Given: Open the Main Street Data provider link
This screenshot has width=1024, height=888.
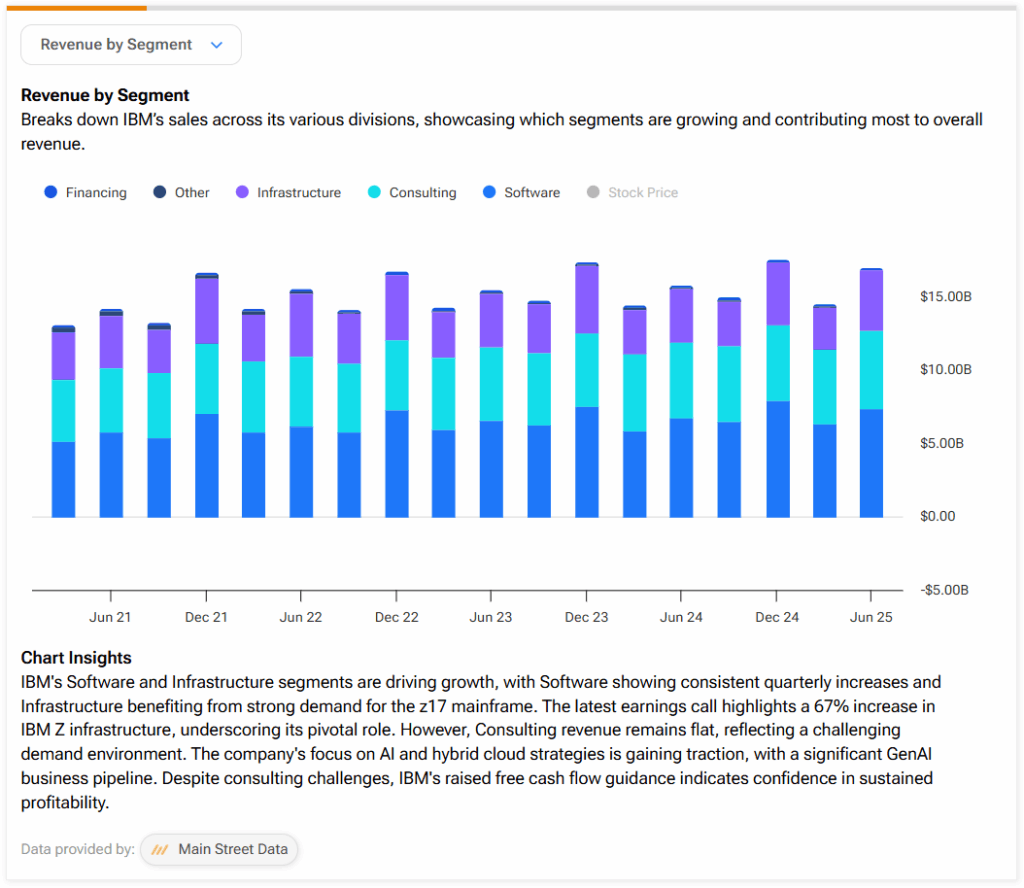Looking at the screenshot, I should point(232,850).
